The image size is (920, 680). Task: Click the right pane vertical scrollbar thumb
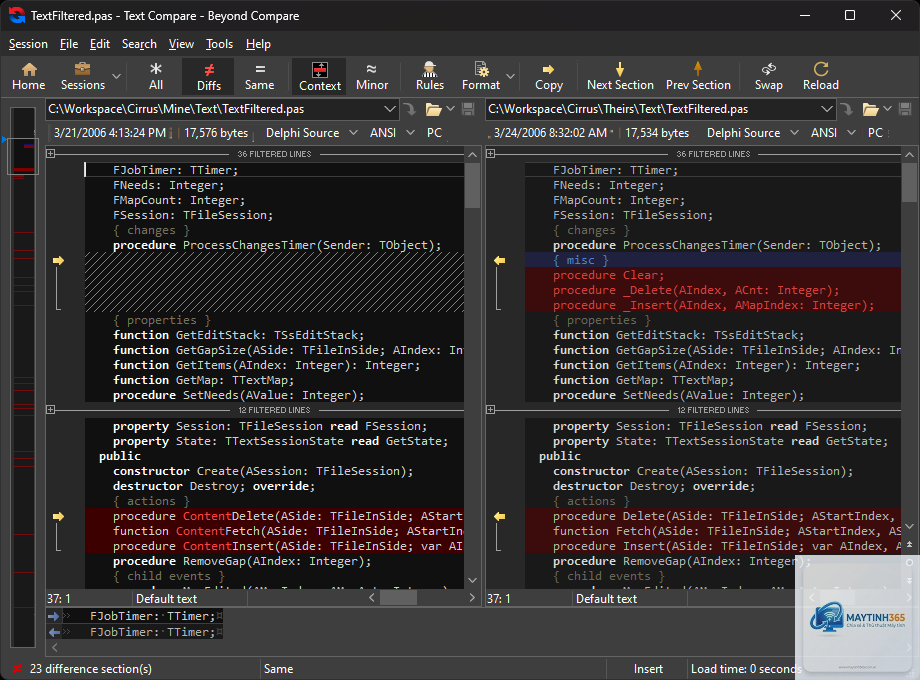point(909,182)
